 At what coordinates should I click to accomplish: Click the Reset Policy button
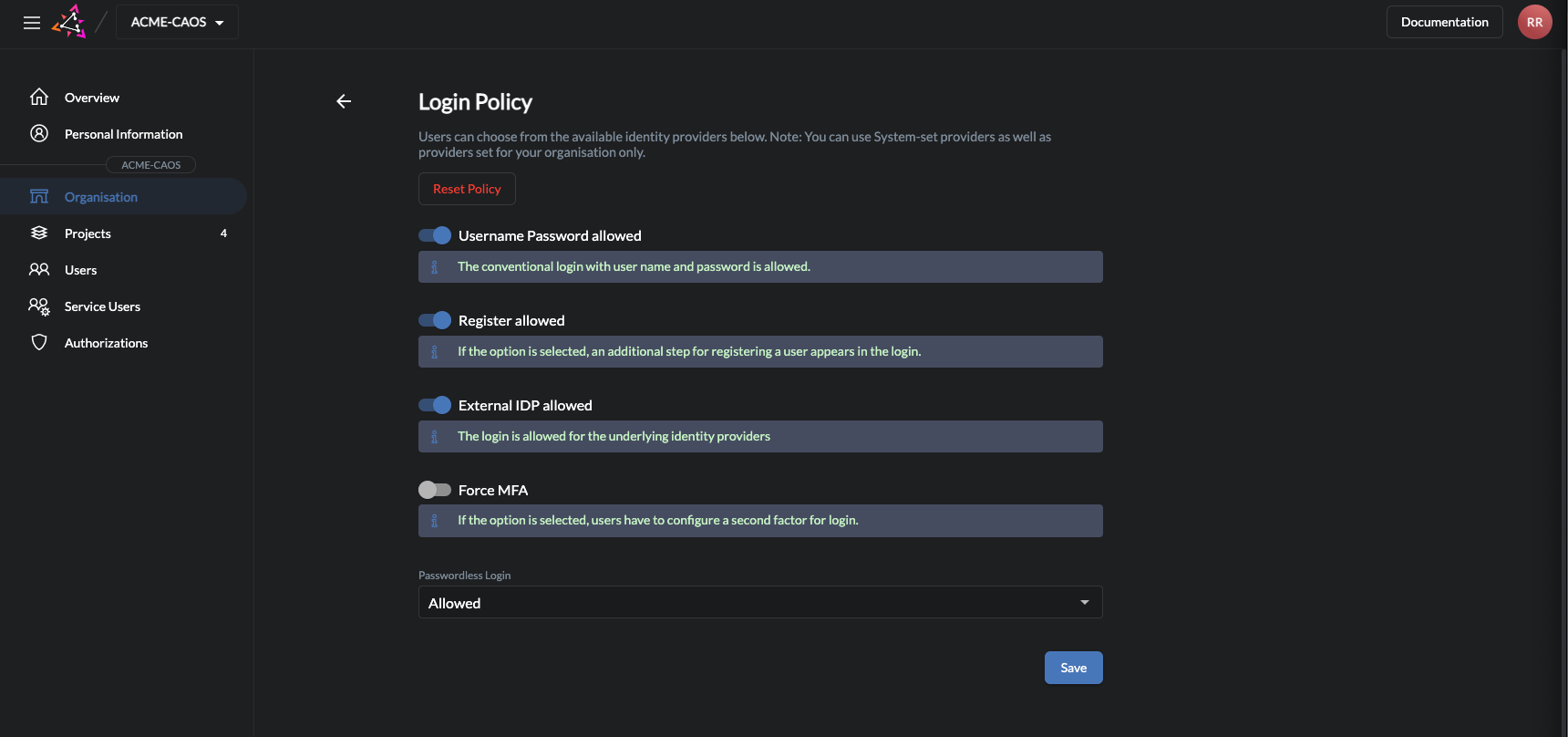pos(467,189)
